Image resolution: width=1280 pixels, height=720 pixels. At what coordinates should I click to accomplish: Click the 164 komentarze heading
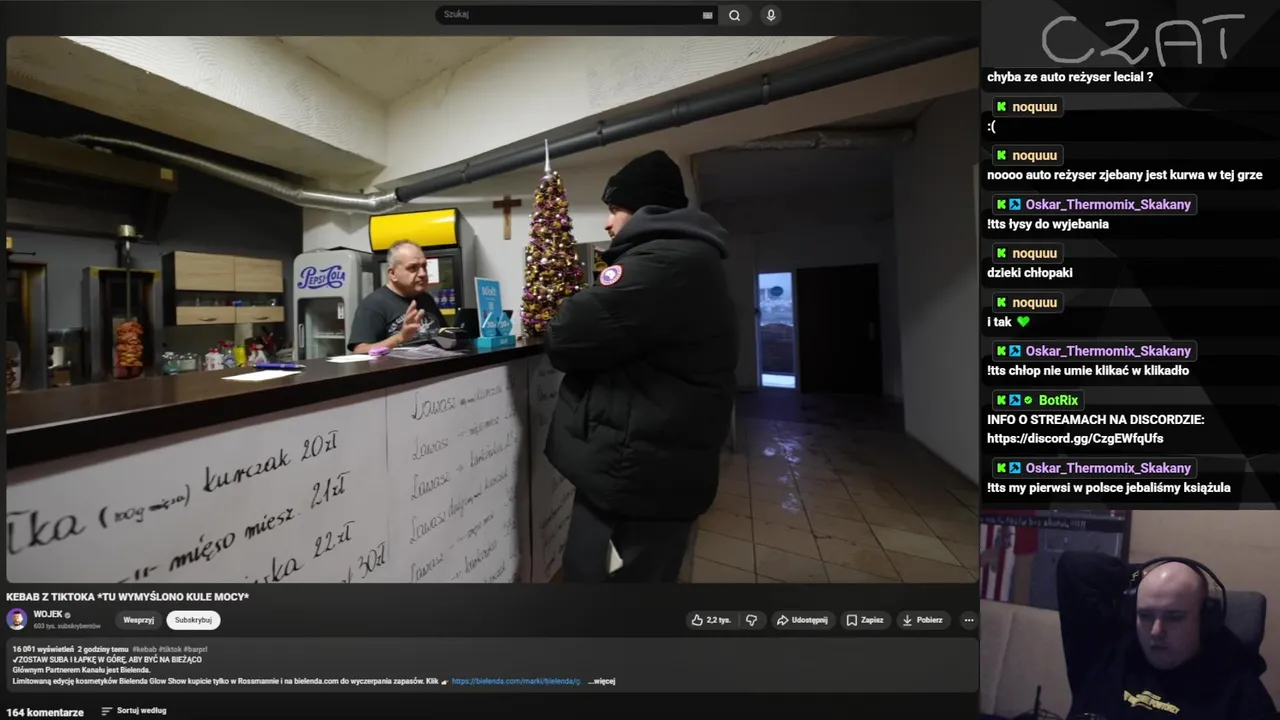45,712
